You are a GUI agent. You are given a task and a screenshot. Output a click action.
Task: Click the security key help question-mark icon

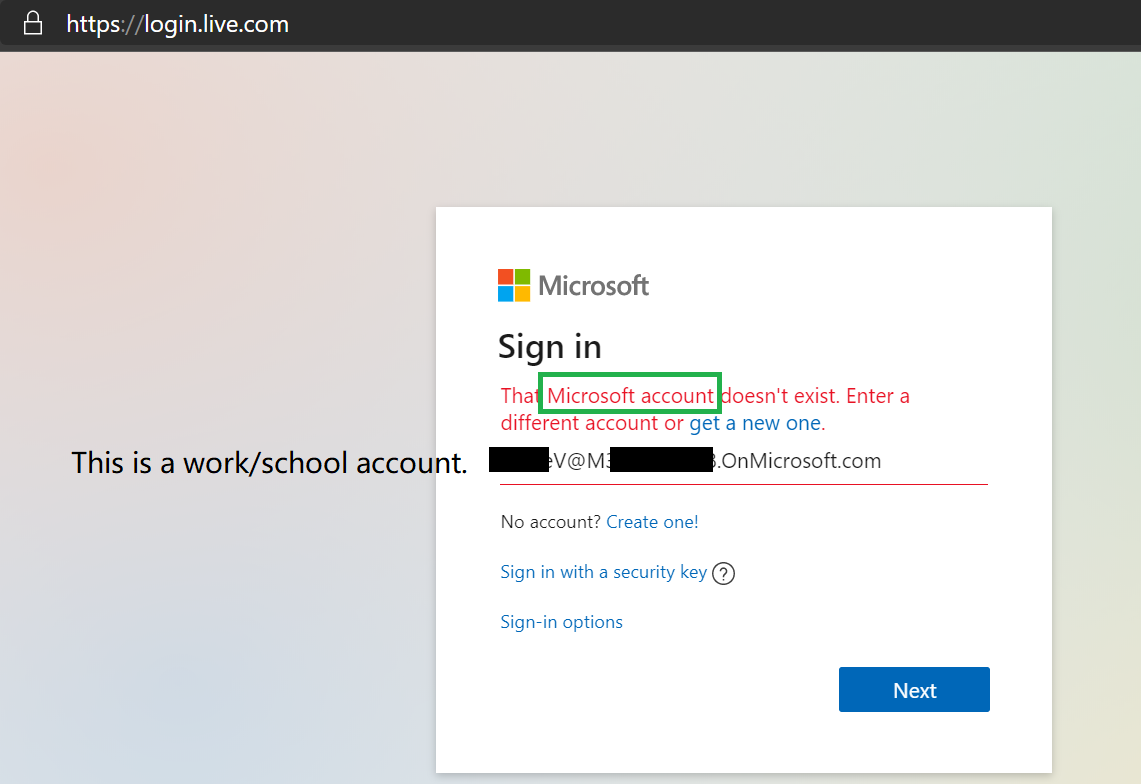tap(723, 574)
